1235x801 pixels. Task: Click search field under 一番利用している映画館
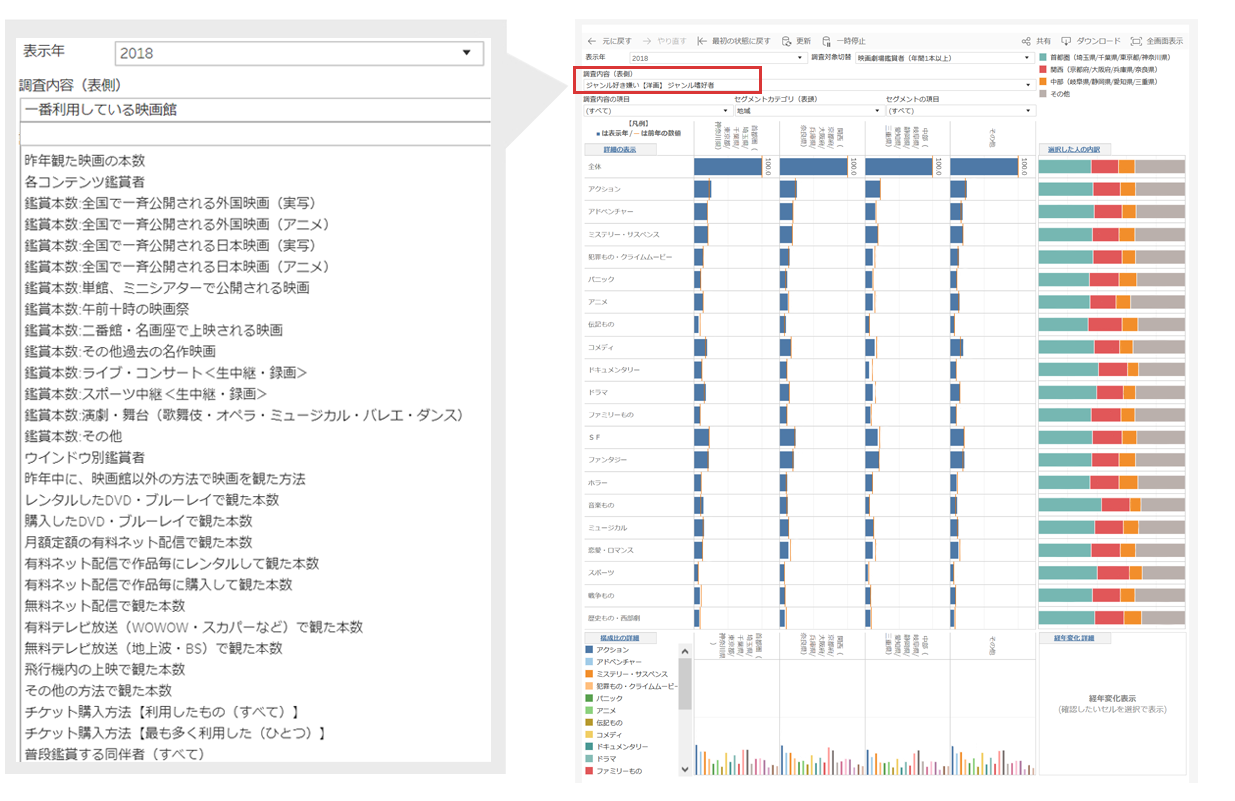click(x=255, y=135)
